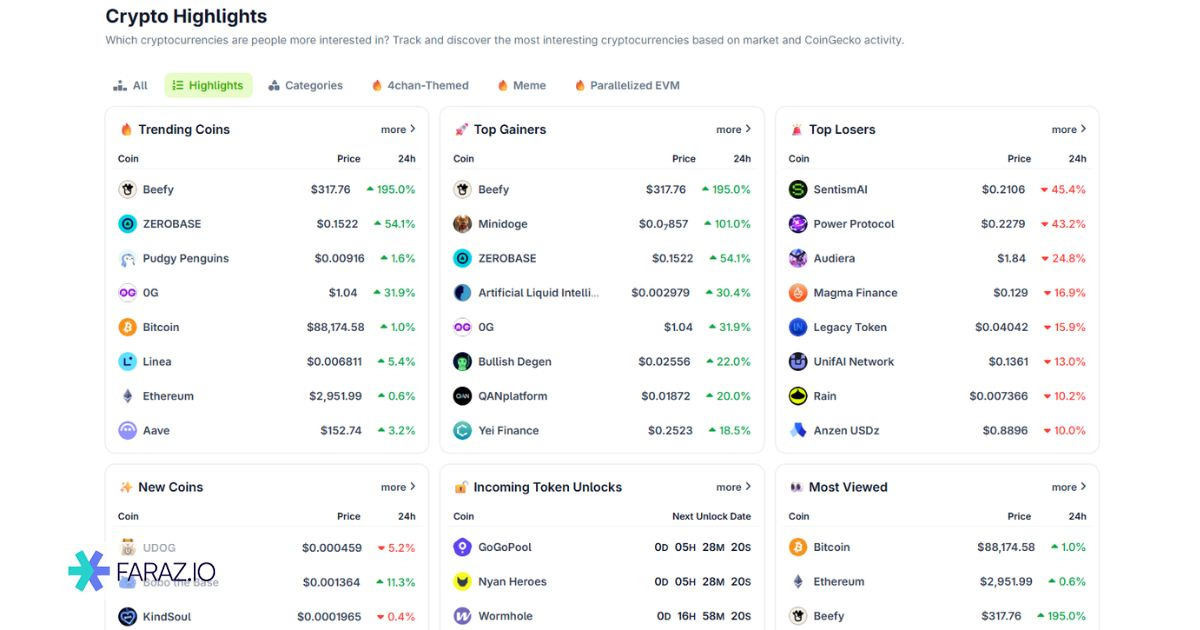
Task: Open the Audiera coin in Top Losers
Action: click(834, 259)
